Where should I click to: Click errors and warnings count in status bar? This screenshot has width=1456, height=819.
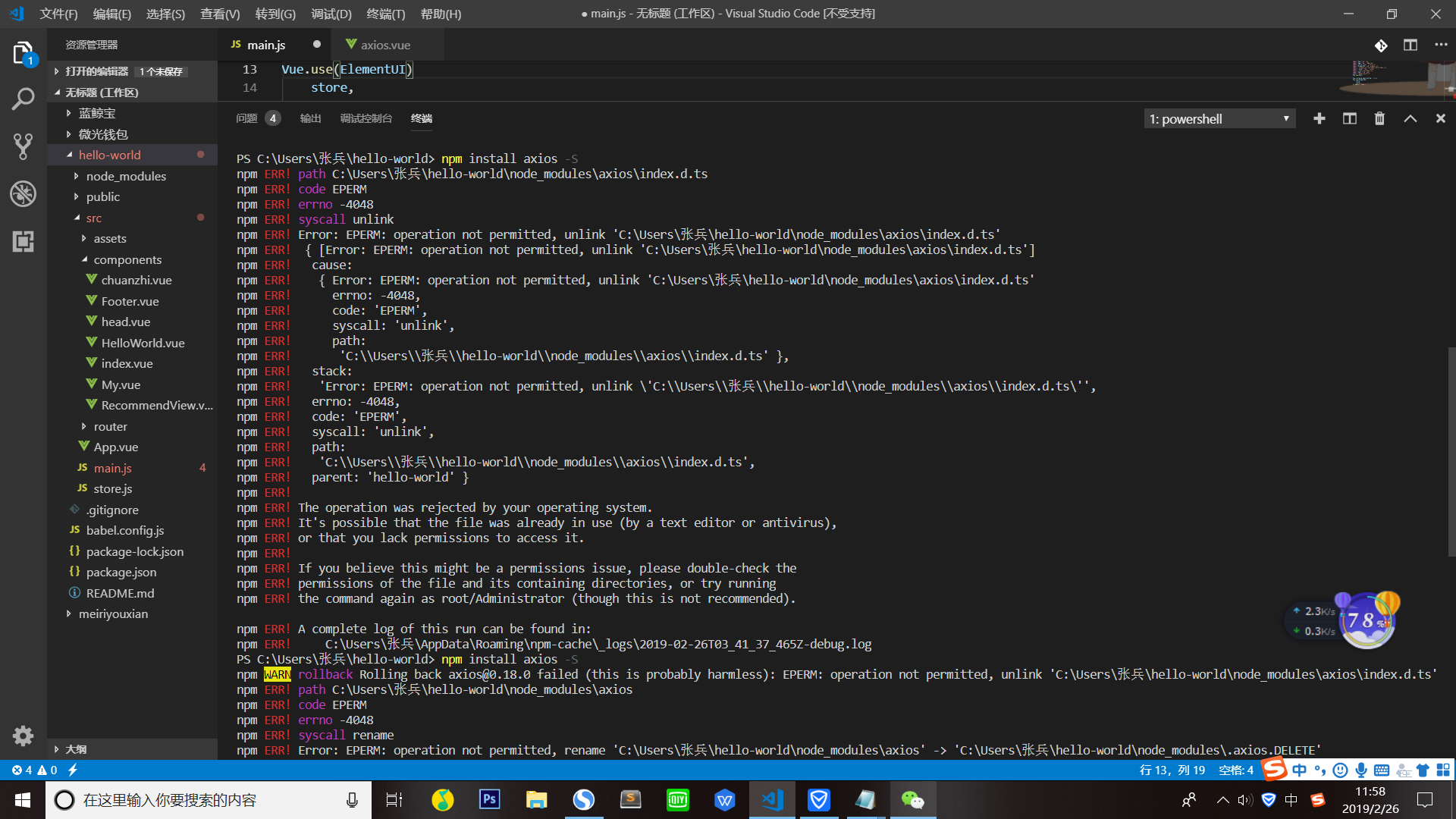pos(34,770)
